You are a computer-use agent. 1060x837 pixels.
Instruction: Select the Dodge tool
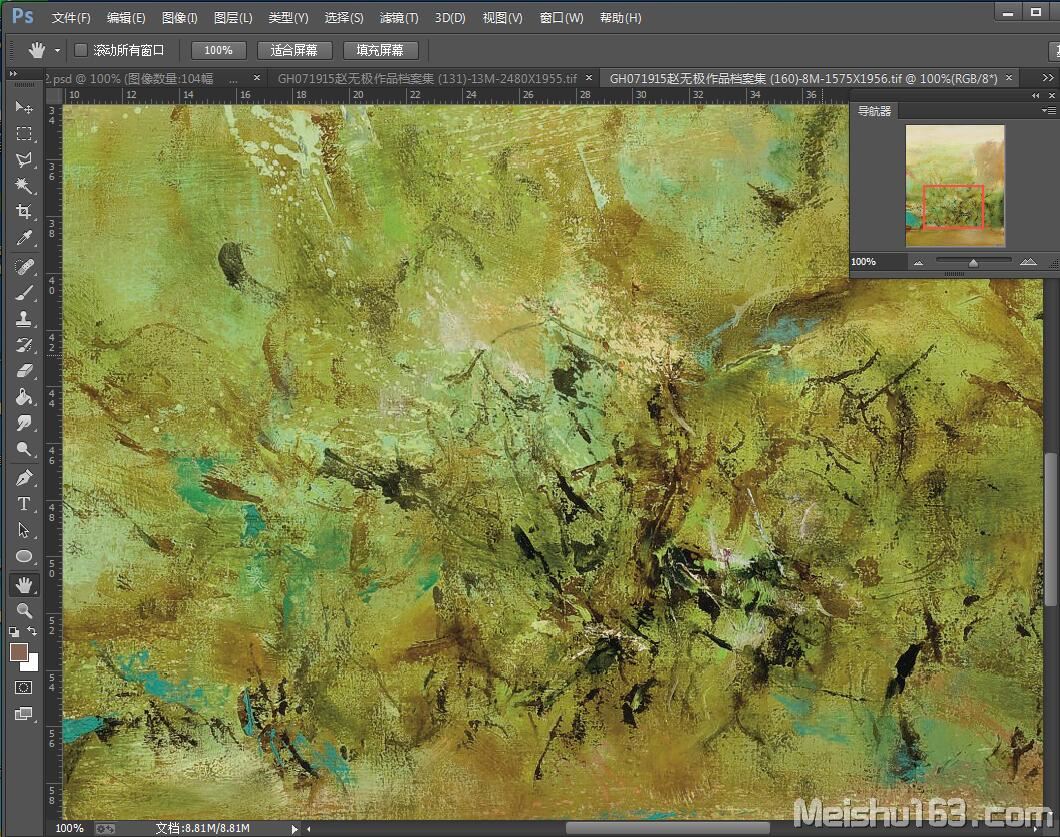click(x=24, y=449)
